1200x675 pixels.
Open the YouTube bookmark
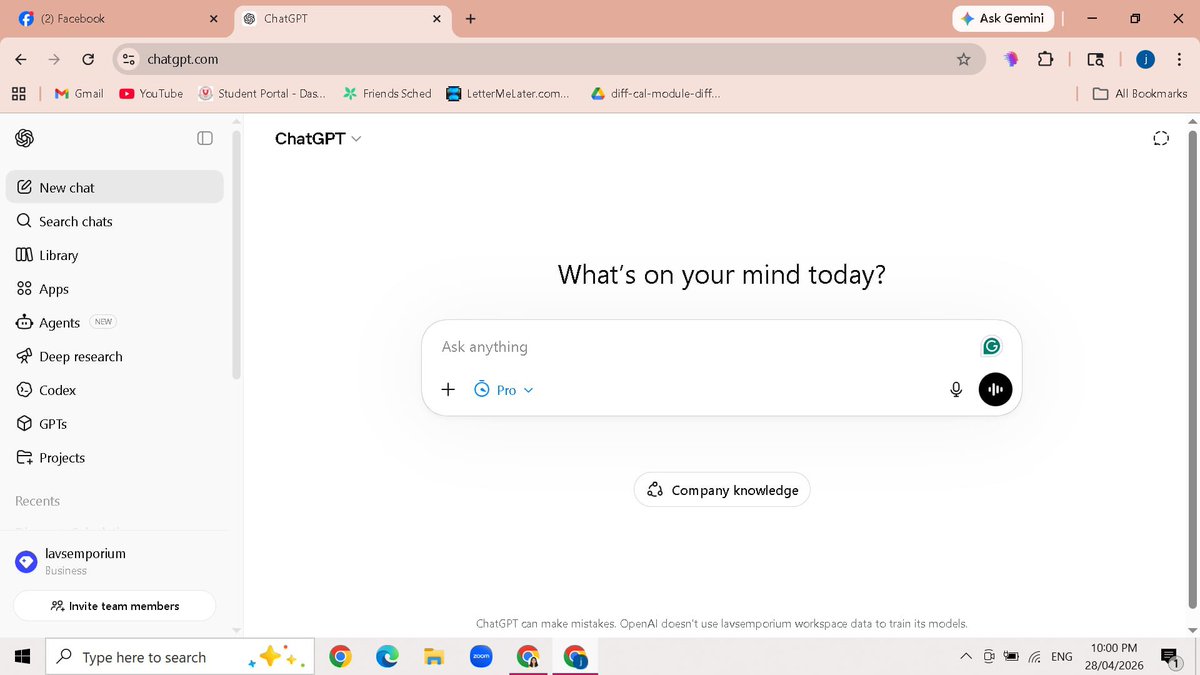click(151, 93)
